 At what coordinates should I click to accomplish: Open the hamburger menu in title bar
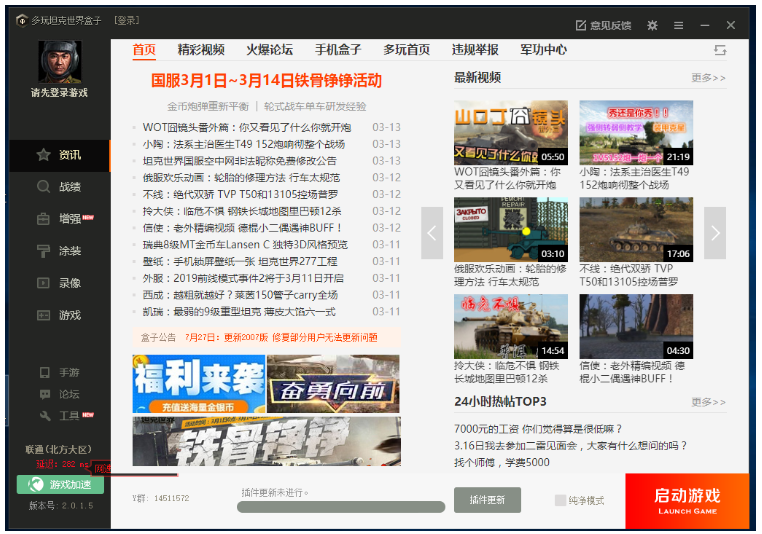(679, 25)
